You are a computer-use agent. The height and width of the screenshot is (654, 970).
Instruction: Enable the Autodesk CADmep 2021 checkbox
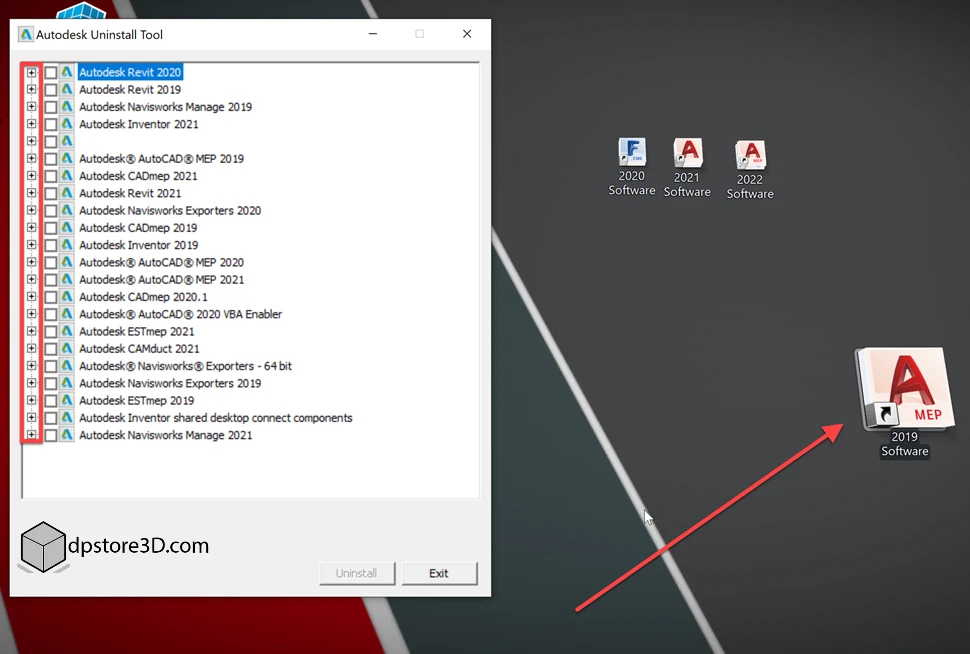51,176
